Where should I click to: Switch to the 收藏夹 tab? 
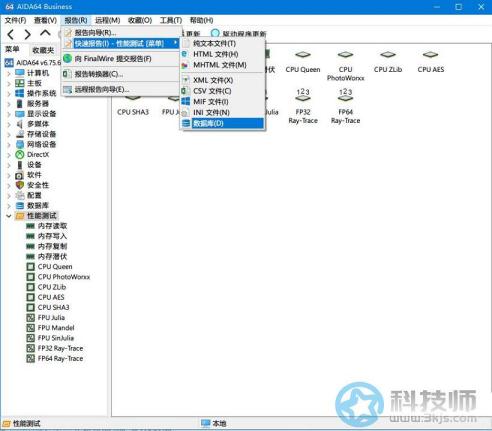(x=43, y=50)
